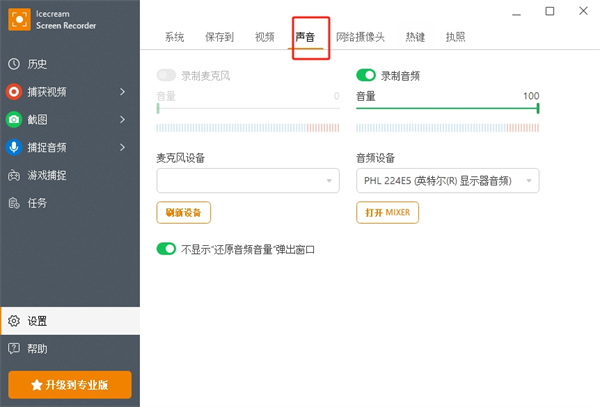Click the Tasks (任务) icon in sidebar
600x407 pixels.
pos(14,203)
